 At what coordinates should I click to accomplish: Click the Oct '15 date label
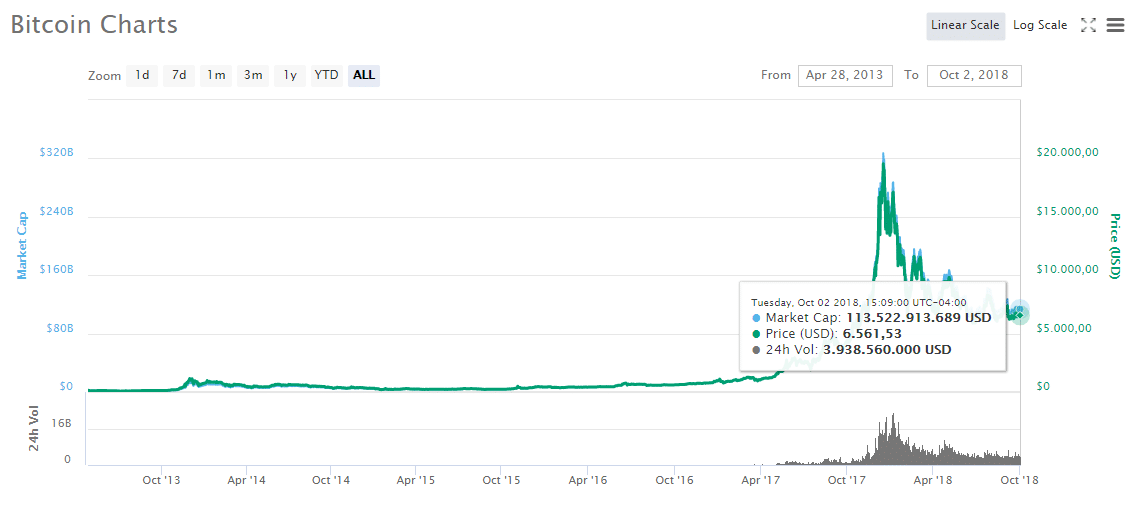coord(501,480)
